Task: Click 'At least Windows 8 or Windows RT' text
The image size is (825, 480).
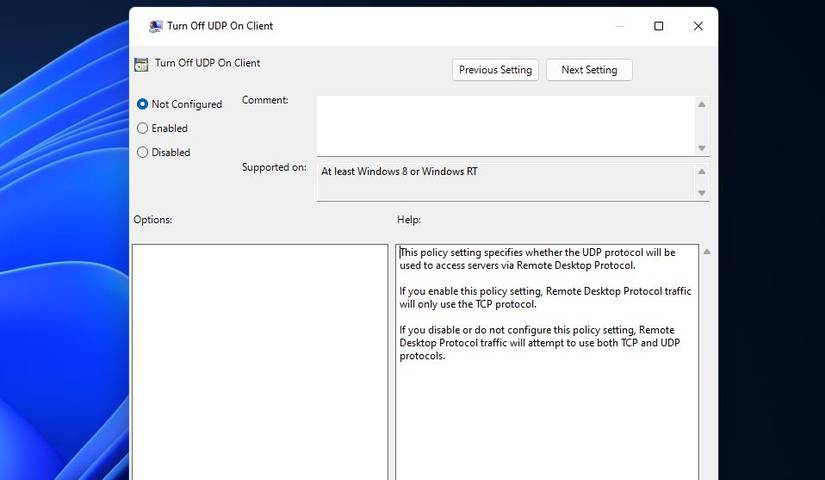Action: (x=399, y=172)
